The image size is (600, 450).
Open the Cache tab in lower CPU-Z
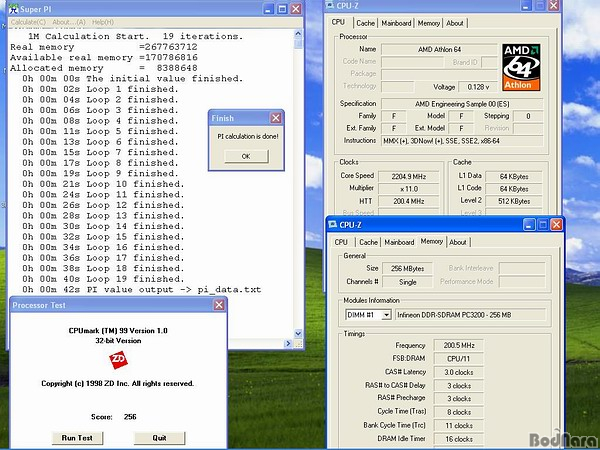(368, 242)
